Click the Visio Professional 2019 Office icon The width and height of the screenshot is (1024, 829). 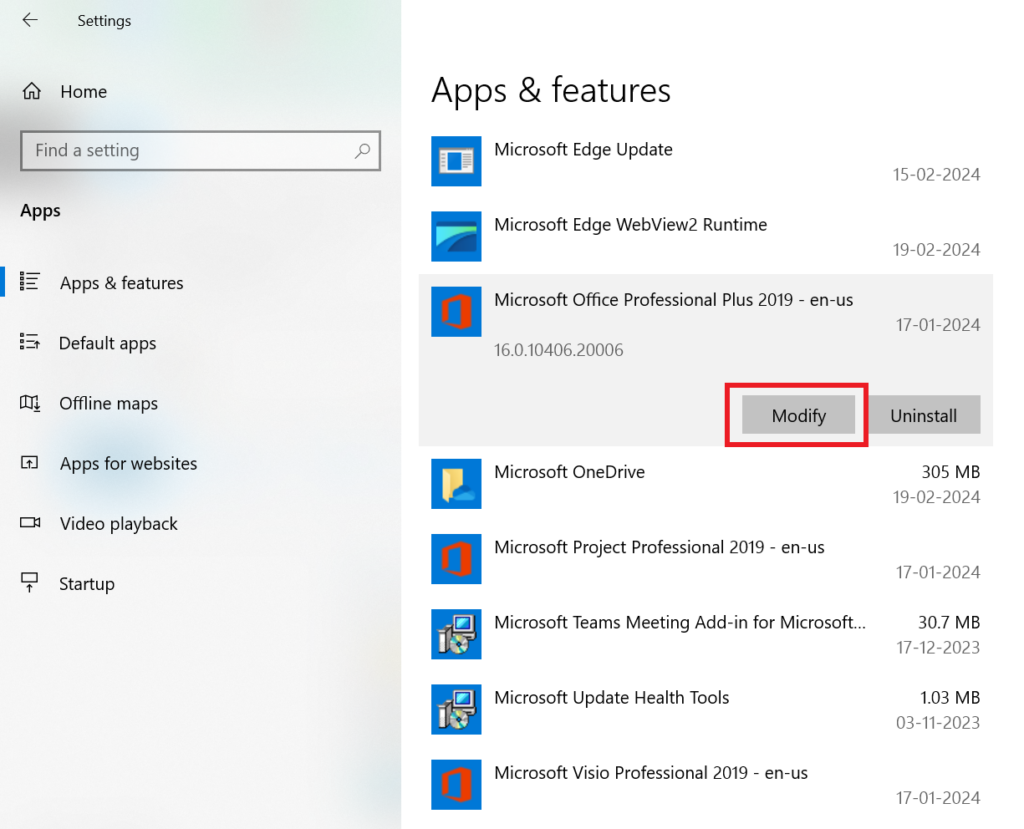tap(456, 784)
